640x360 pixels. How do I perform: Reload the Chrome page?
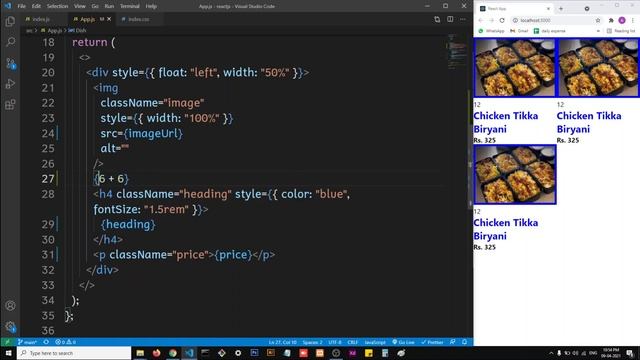click(x=502, y=20)
